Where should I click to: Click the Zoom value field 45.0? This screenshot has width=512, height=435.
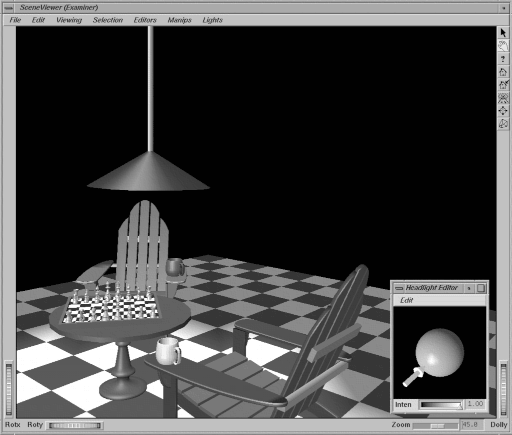471,425
